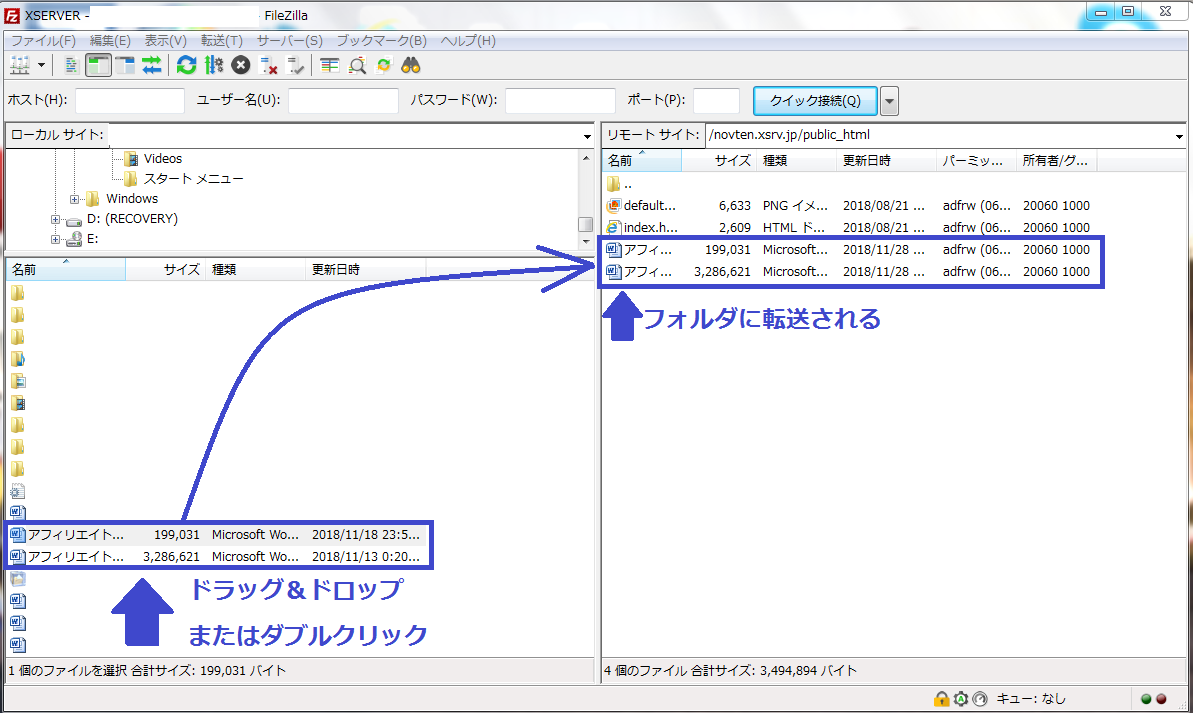Open the ファイル(F) menu
This screenshot has height=713, width=1193.
[x=43, y=41]
